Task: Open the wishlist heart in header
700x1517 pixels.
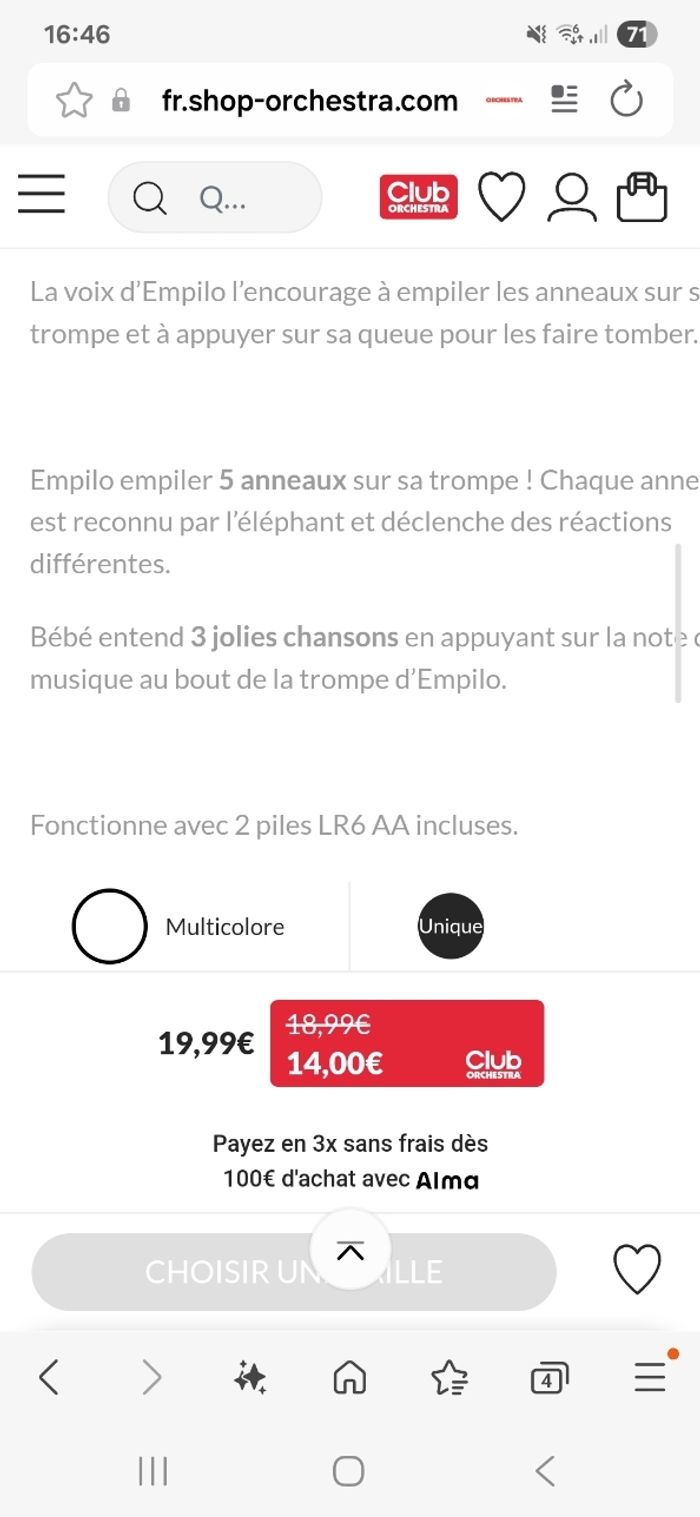Action: 501,197
